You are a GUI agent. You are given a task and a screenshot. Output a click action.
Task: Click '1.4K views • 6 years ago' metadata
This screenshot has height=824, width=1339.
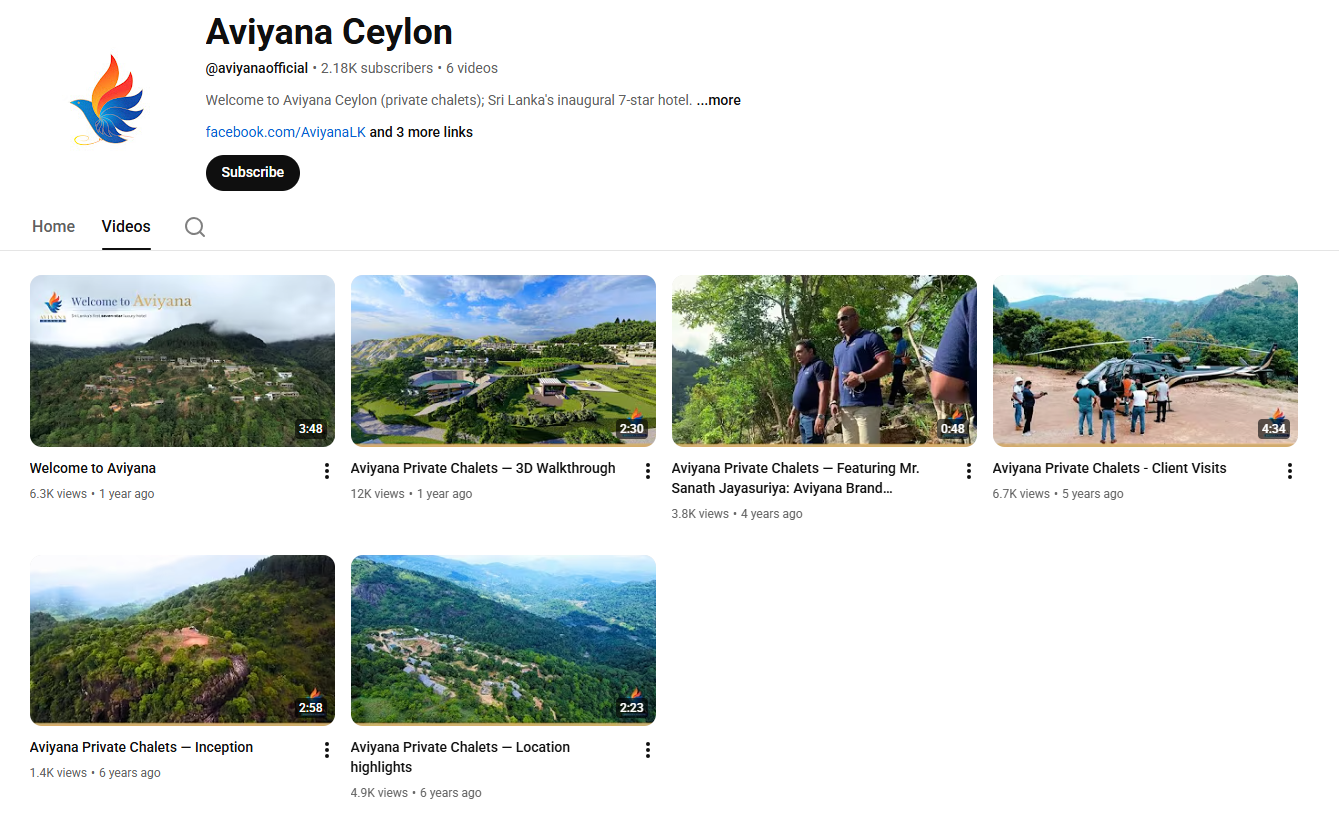click(x=95, y=773)
